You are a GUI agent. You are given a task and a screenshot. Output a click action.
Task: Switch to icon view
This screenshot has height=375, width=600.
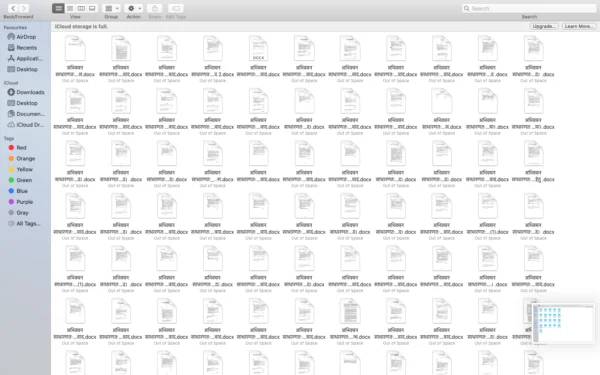58,8
